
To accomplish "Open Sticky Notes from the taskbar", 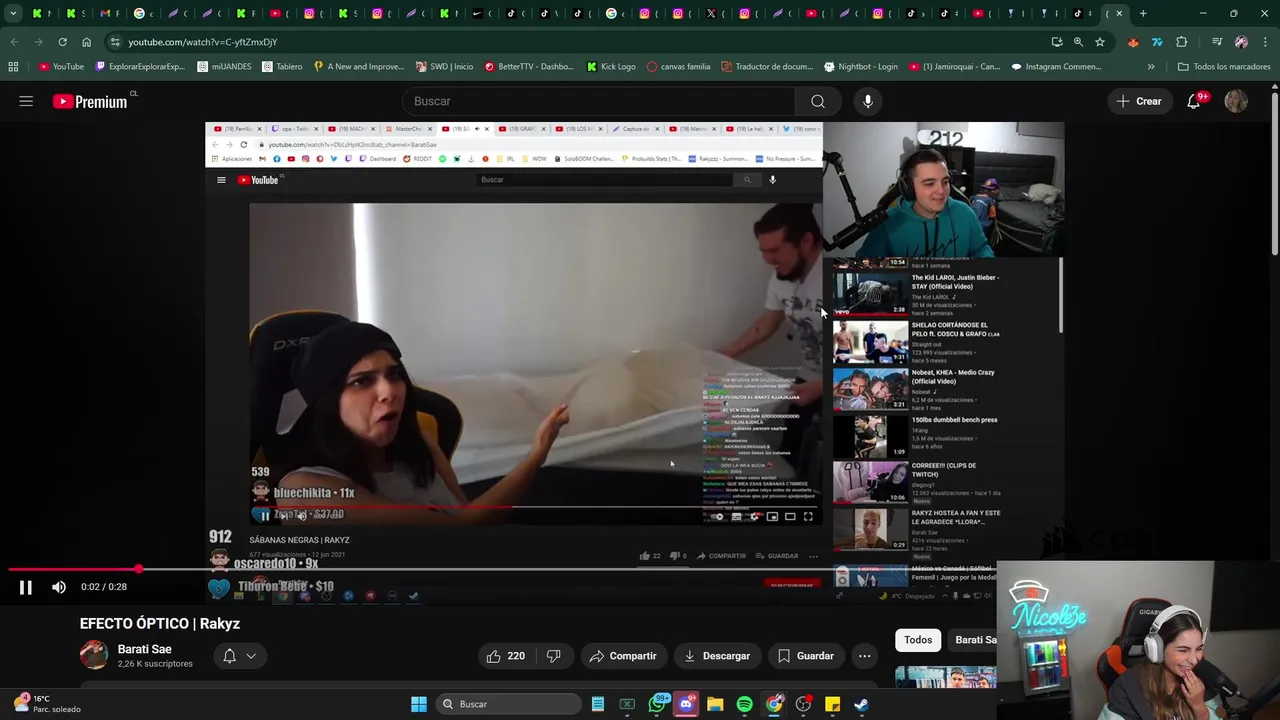I will [x=832, y=704].
